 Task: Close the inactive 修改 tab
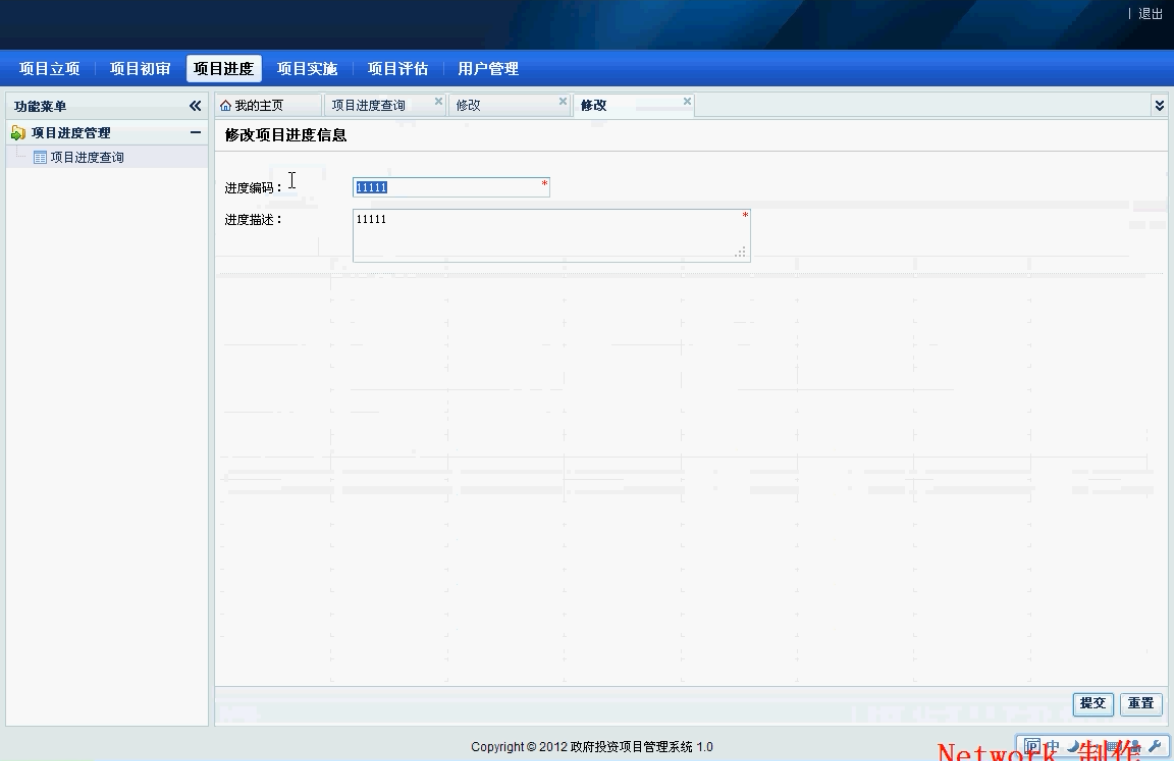563,101
